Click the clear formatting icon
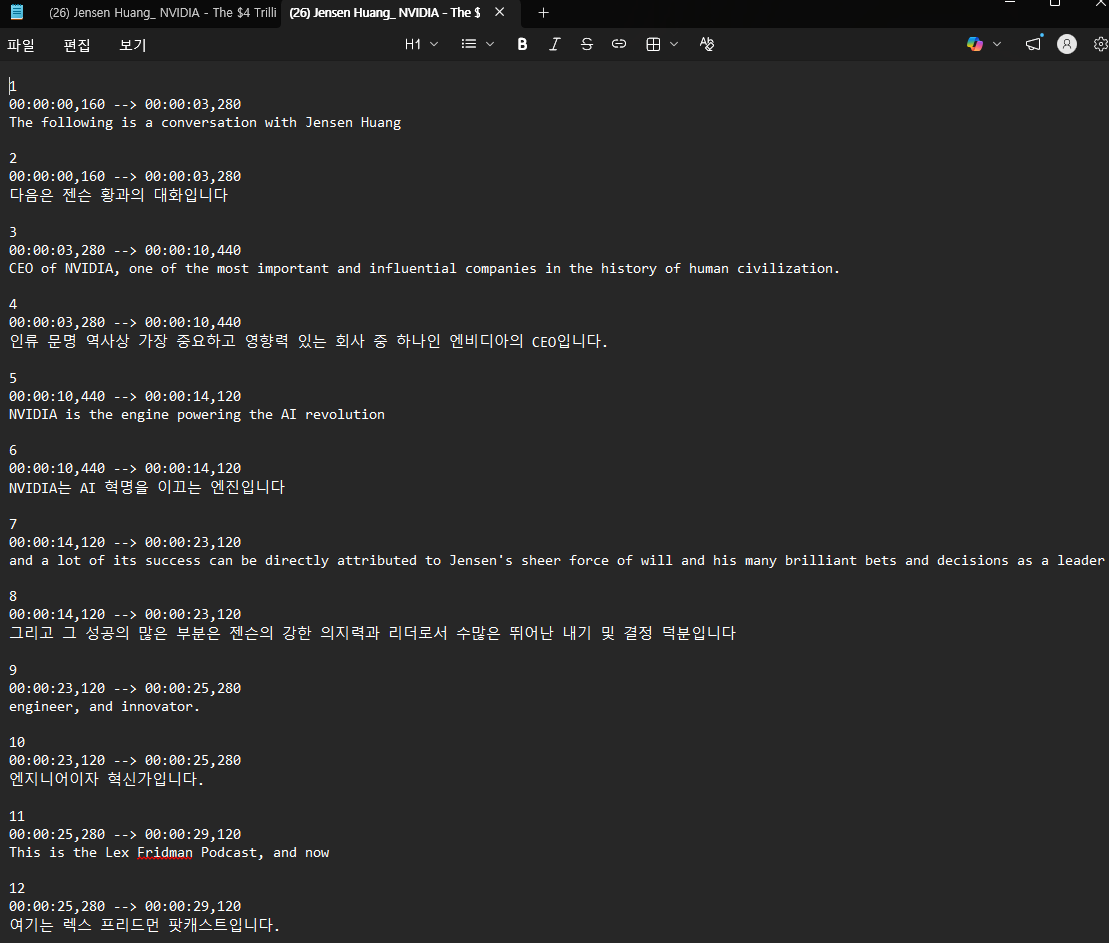This screenshot has height=943, width=1109. (x=707, y=44)
